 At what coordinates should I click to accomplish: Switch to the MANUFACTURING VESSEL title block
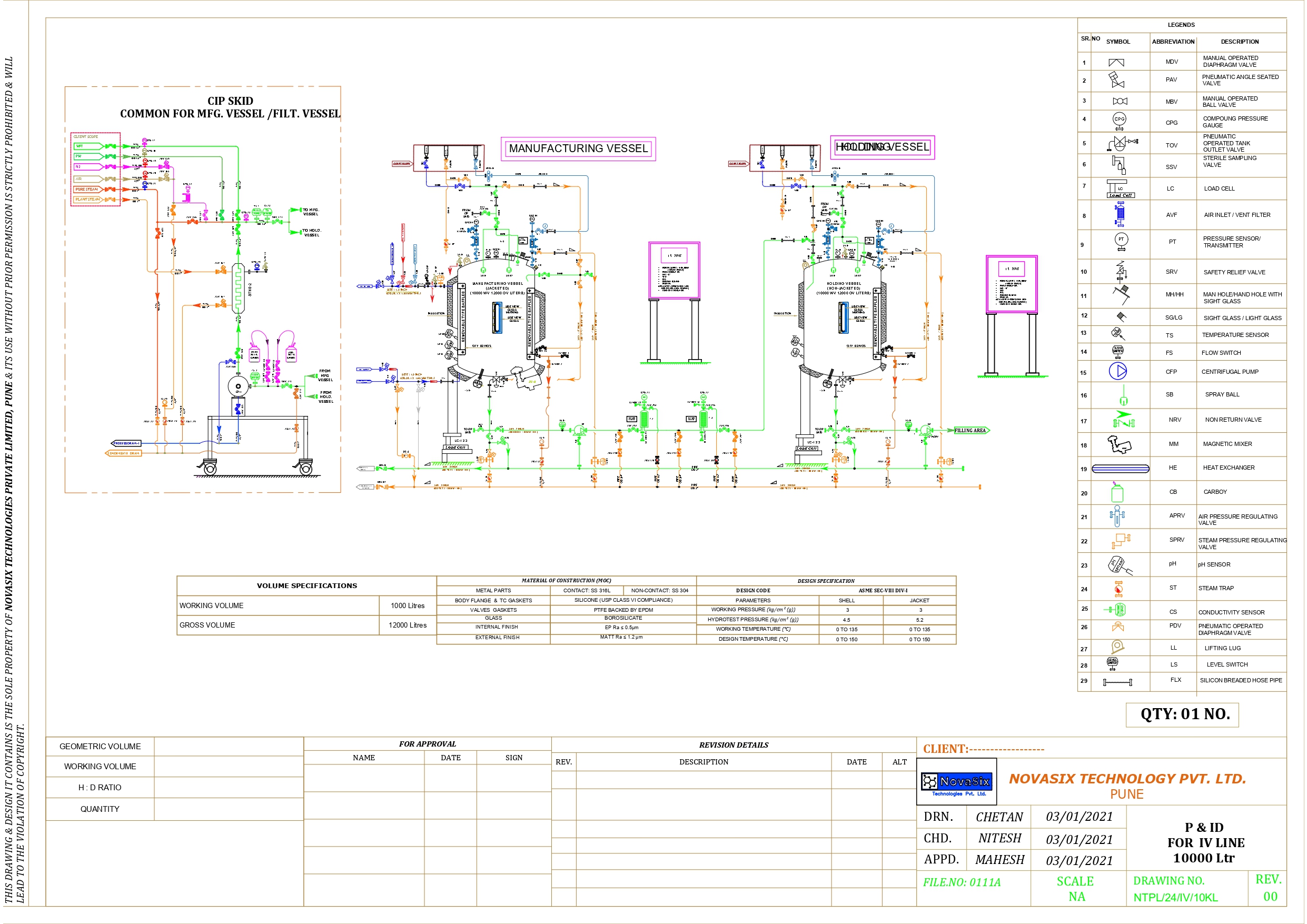click(x=579, y=148)
